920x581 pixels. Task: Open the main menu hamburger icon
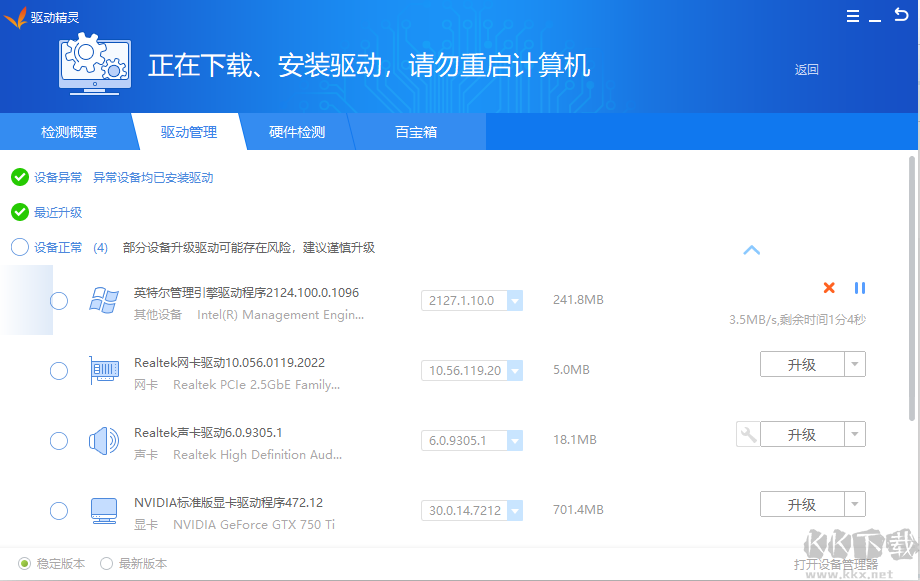[853, 16]
